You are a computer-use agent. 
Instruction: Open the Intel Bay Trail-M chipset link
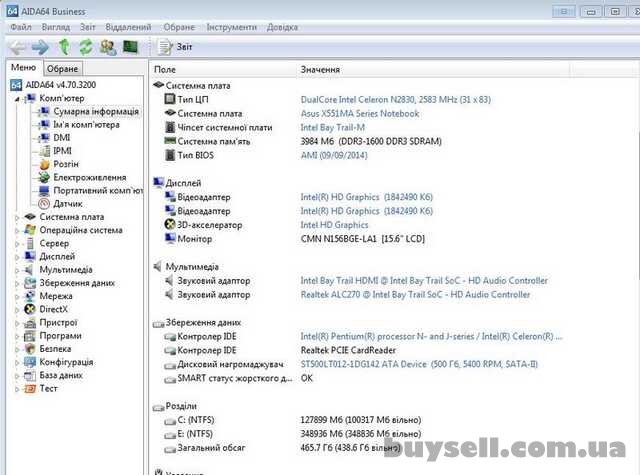click(x=333, y=127)
